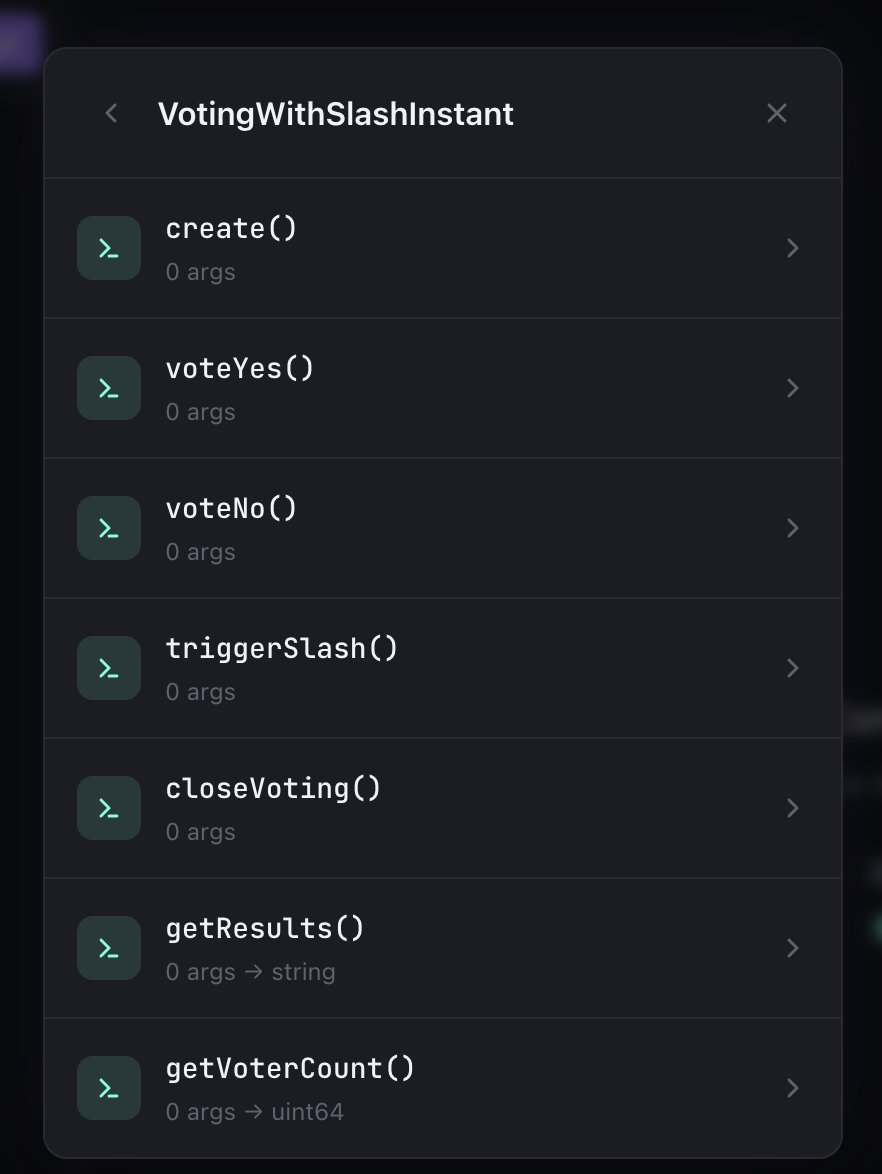Click the terminal icon beside voteNo()
The height and width of the screenshot is (1174, 882).
click(x=109, y=528)
